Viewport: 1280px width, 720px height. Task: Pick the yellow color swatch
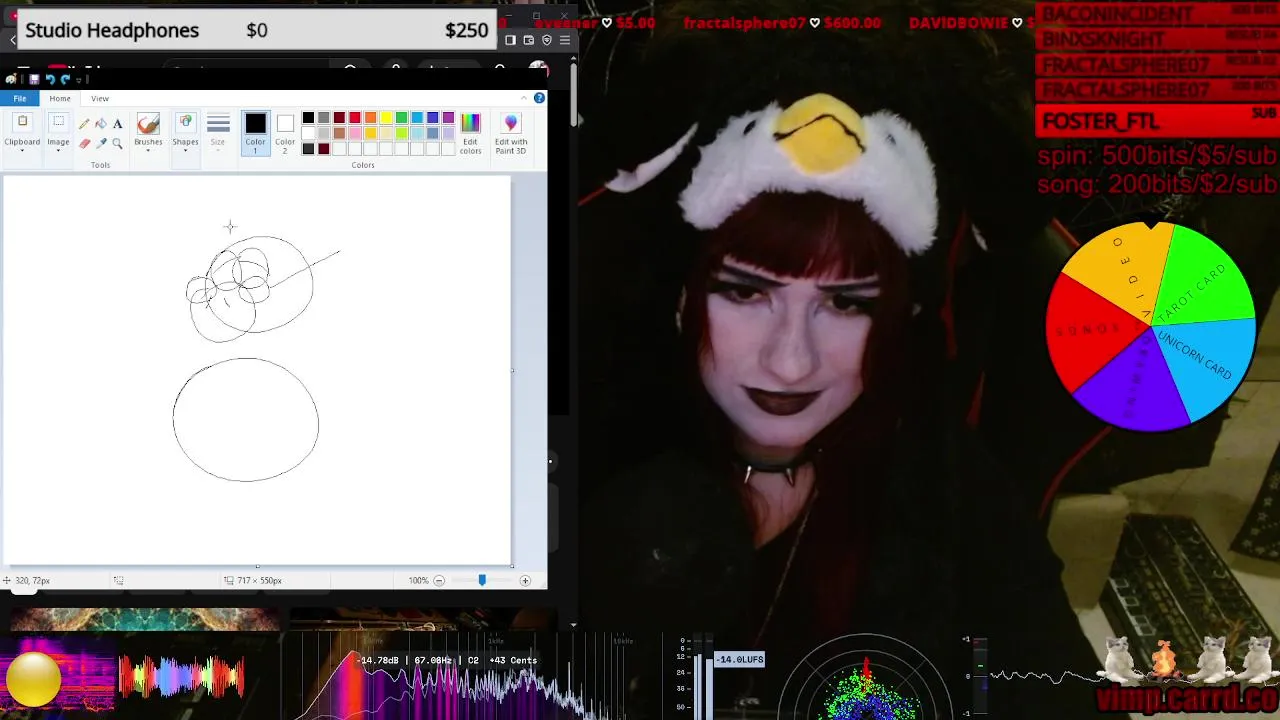[x=386, y=118]
